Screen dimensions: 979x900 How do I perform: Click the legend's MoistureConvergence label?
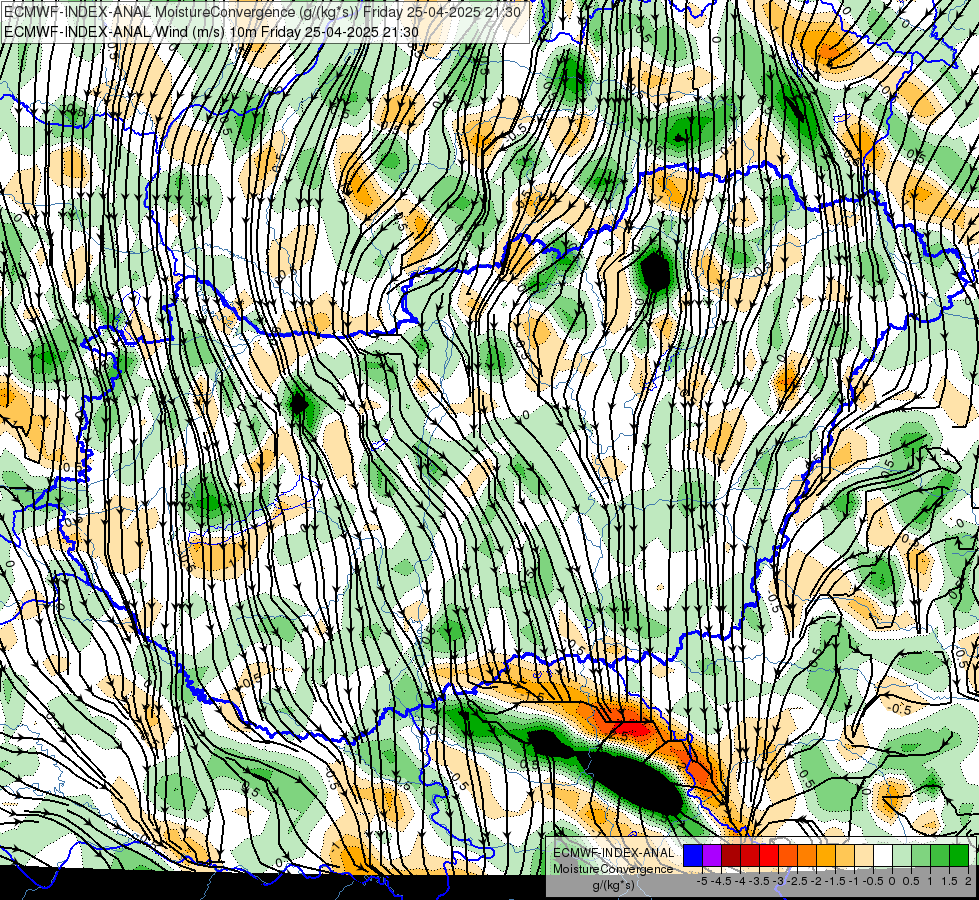click(613, 869)
